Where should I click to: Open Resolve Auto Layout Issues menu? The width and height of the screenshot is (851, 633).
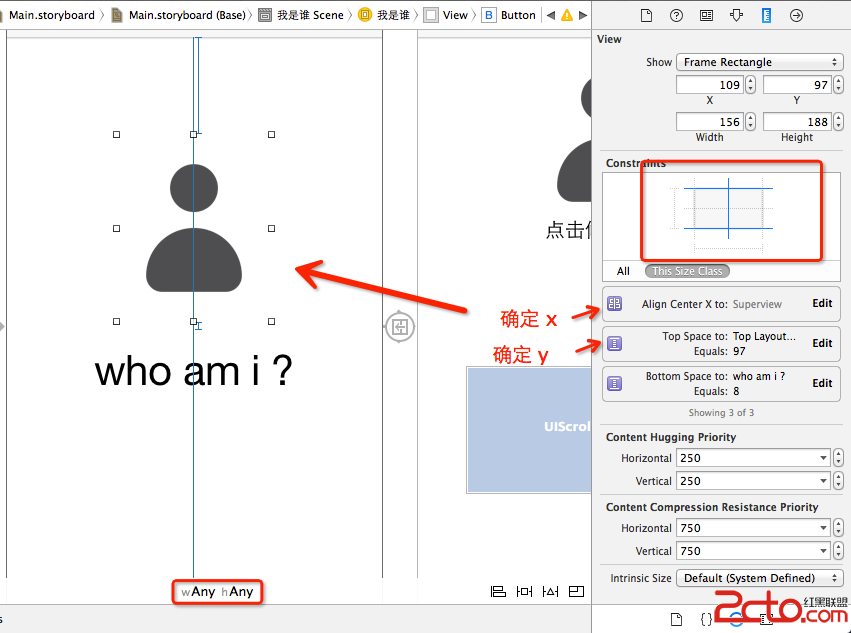coord(550,592)
